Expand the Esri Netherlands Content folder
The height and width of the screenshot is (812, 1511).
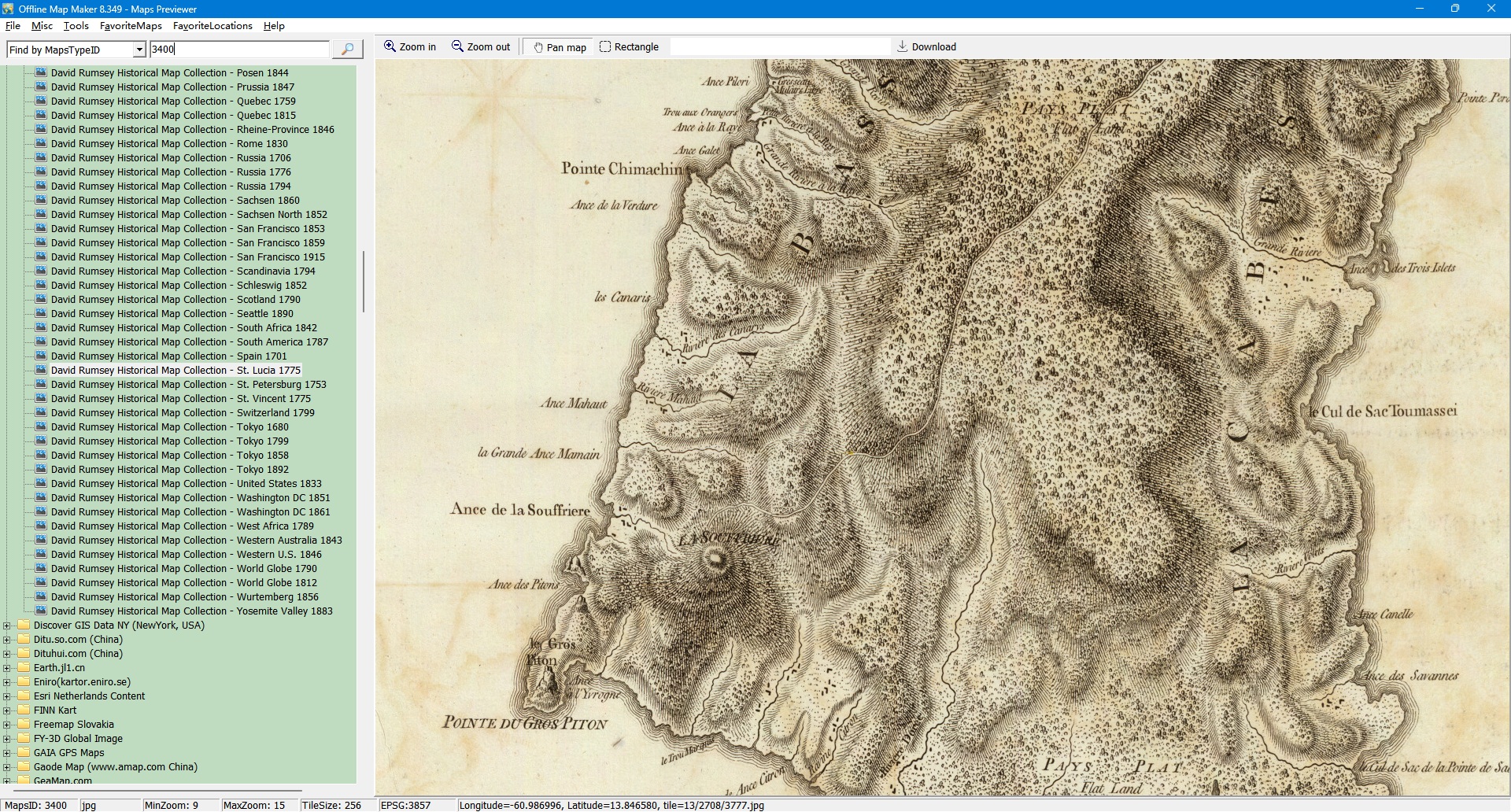tap(7, 696)
